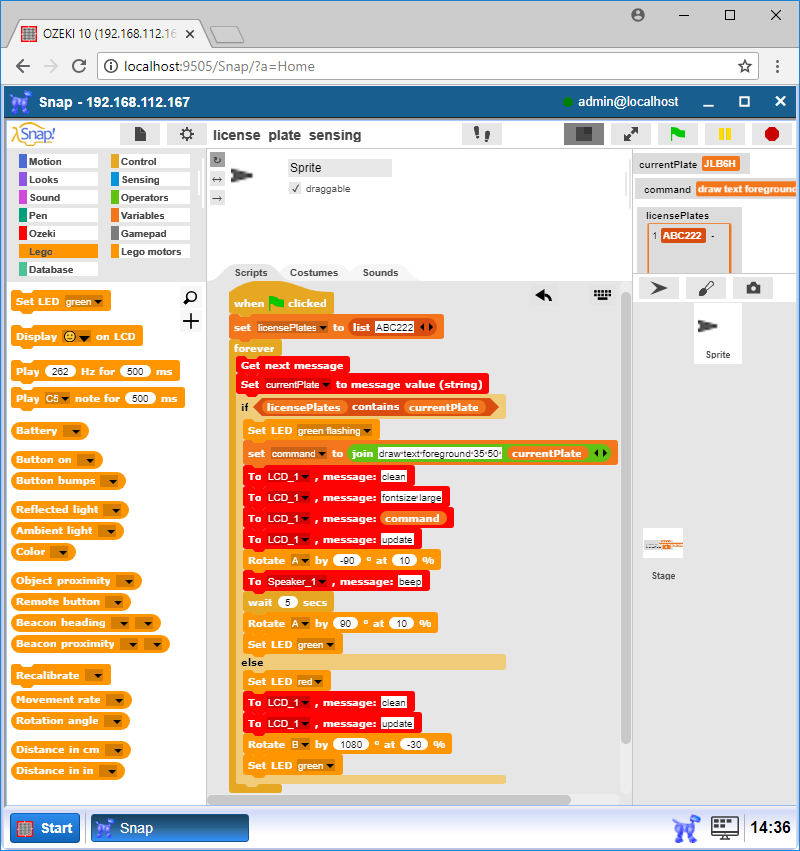Open the Lego motors category

(x=150, y=251)
